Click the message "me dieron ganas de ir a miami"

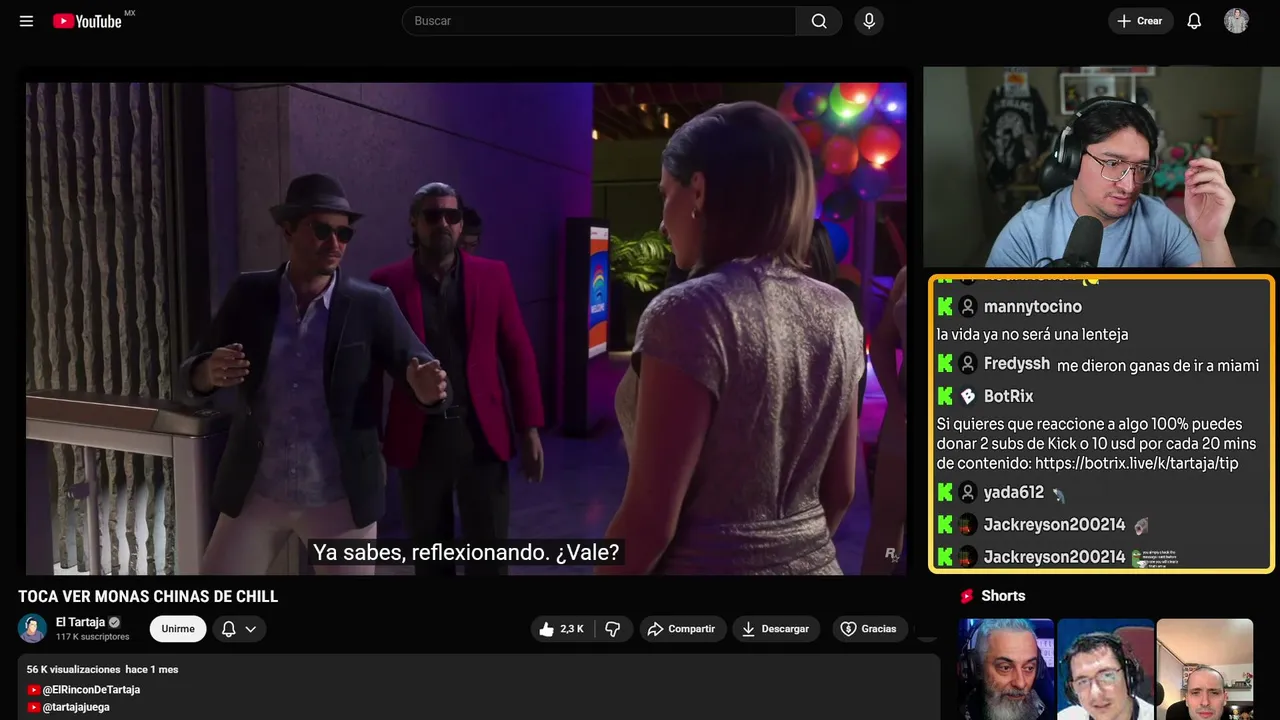1158,366
